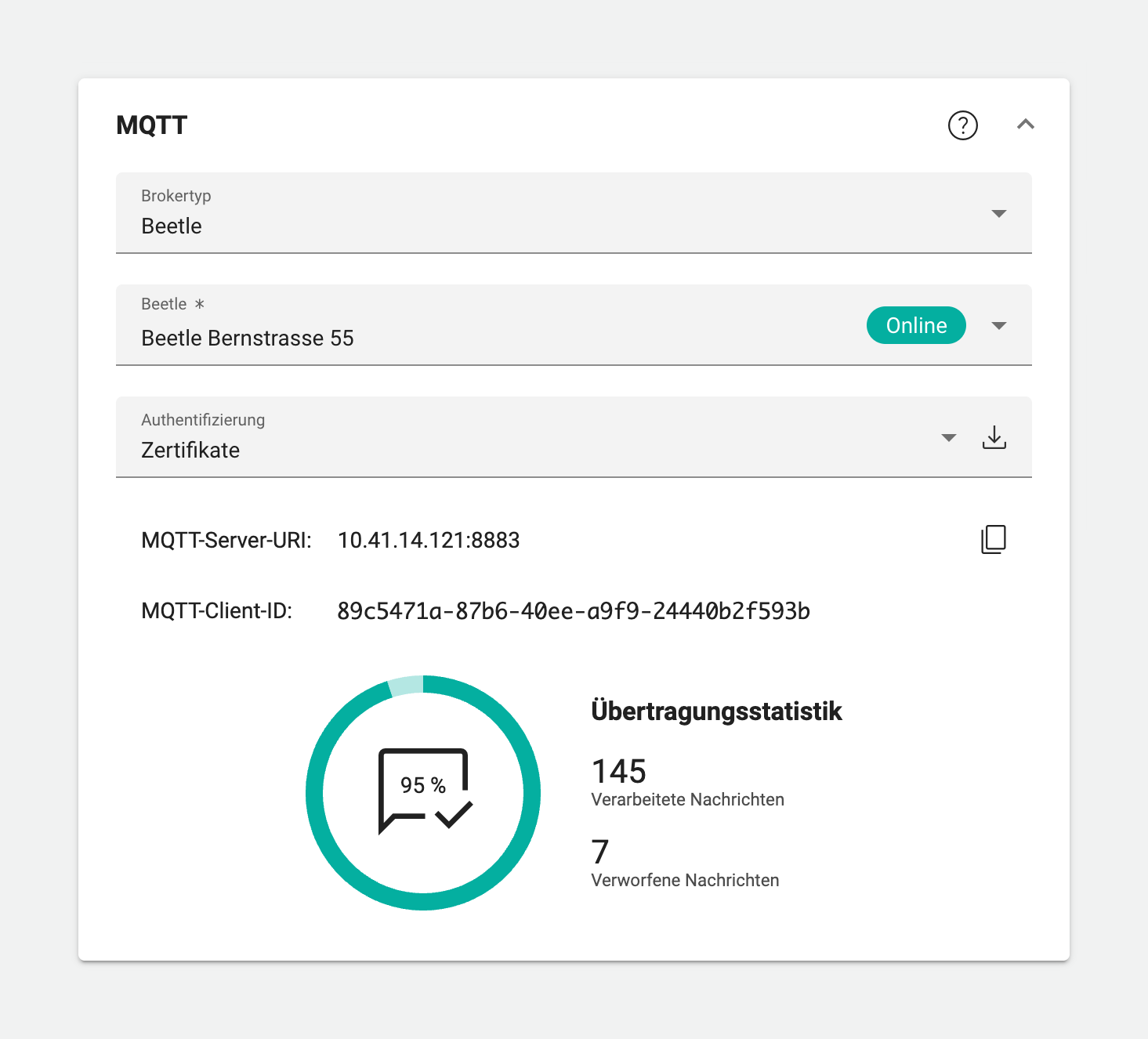Click the MQTT section heading
The height and width of the screenshot is (1039, 1148).
[x=151, y=125]
